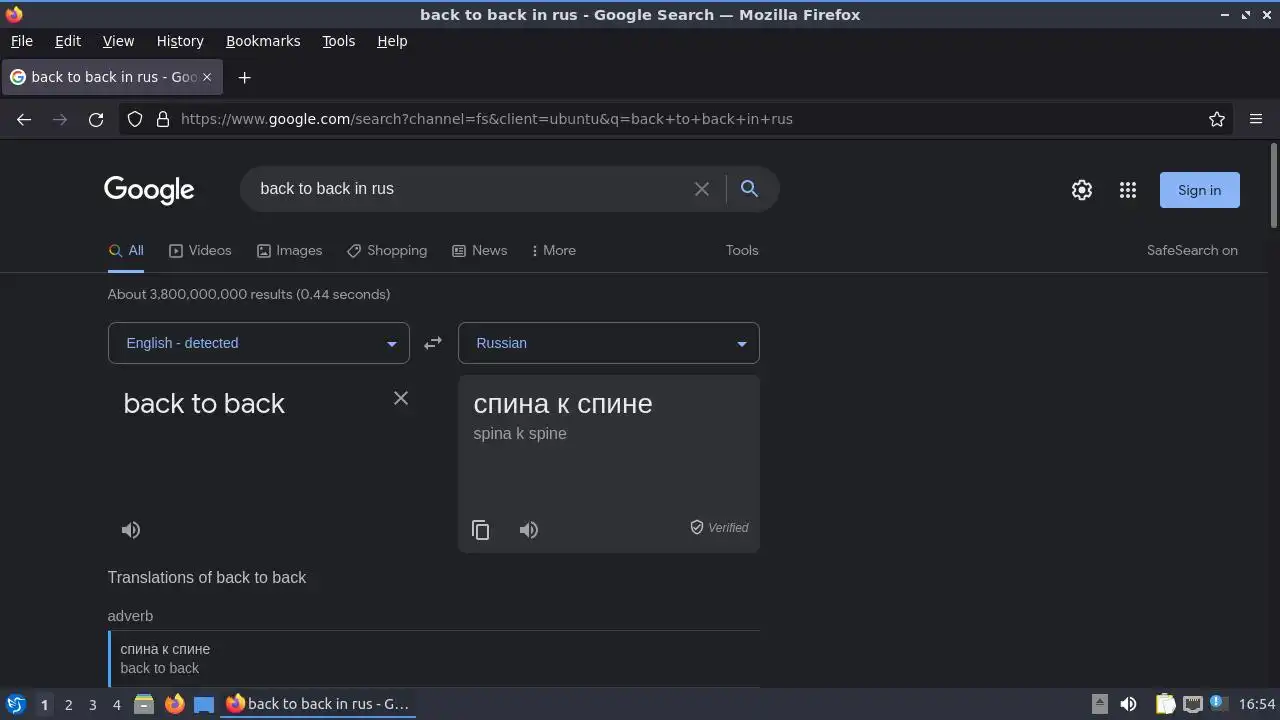Click the Google logo
The image size is (1280, 720).
[x=149, y=190]
